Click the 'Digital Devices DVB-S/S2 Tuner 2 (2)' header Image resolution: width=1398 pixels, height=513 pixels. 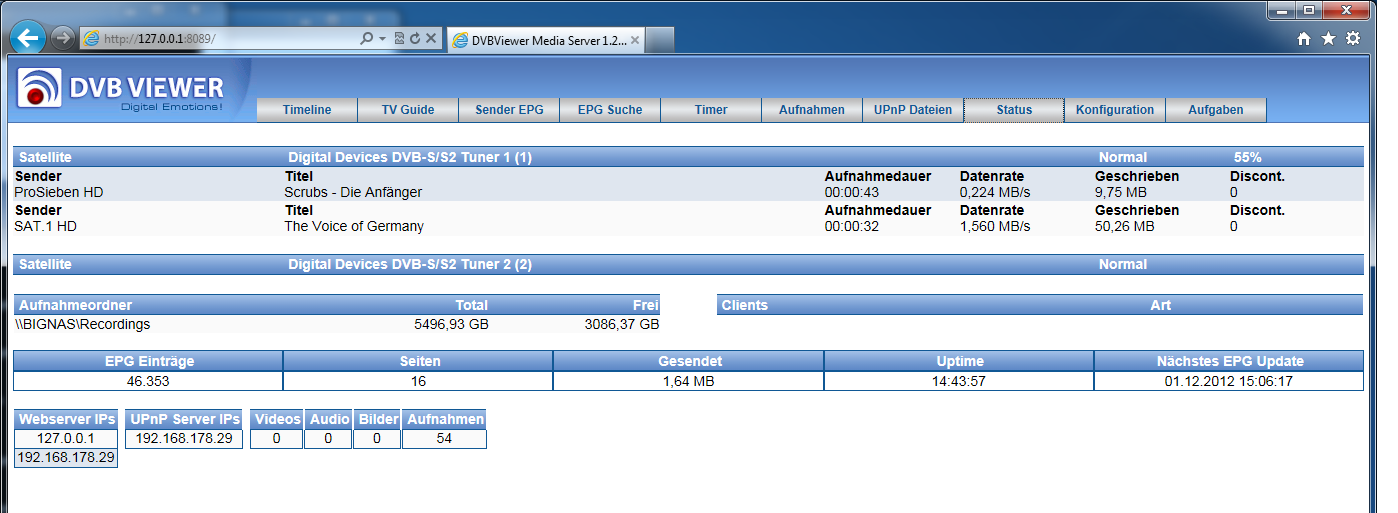click(410, 264)
